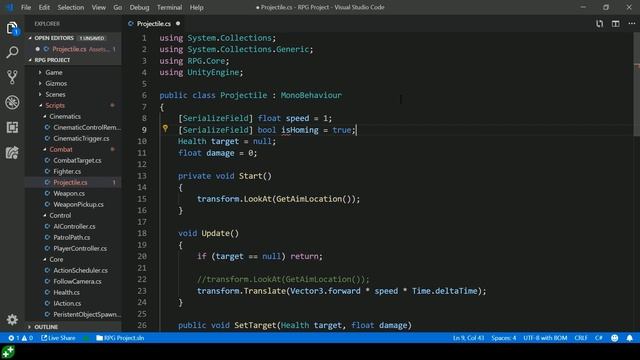Open Projectile.cs in Open Editors list
The width and height of the screenshot is (640, 360).
tap(73, 49)
